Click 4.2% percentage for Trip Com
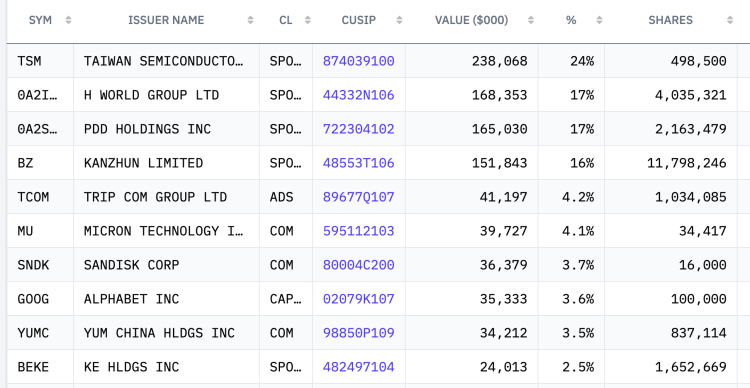This screenshot has height=388, width=750. click(578, 197)
